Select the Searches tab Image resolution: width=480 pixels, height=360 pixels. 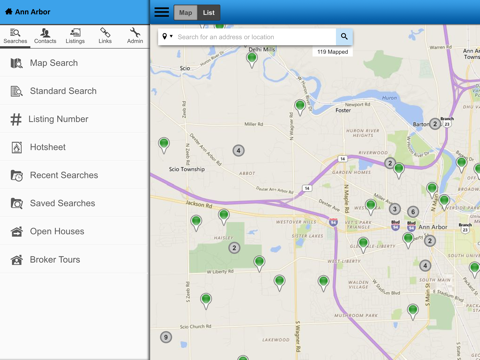(15, 36)
